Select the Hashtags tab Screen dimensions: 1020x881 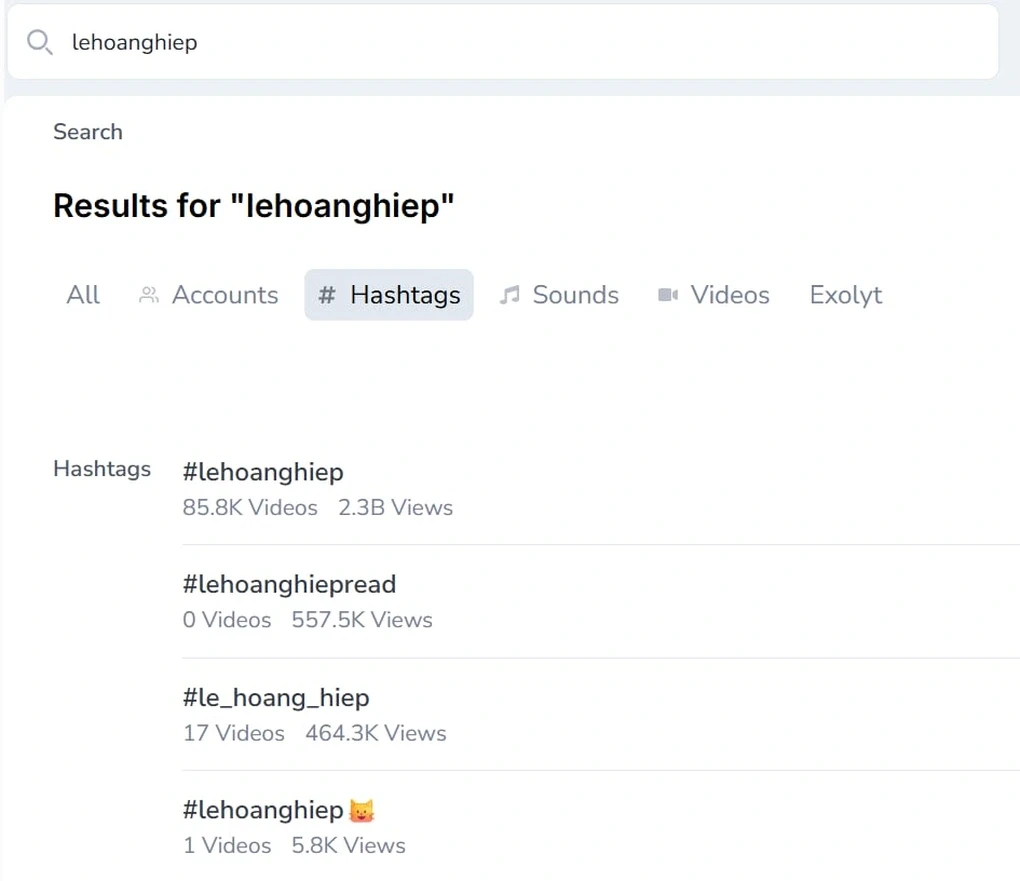(x=389, y=295)
